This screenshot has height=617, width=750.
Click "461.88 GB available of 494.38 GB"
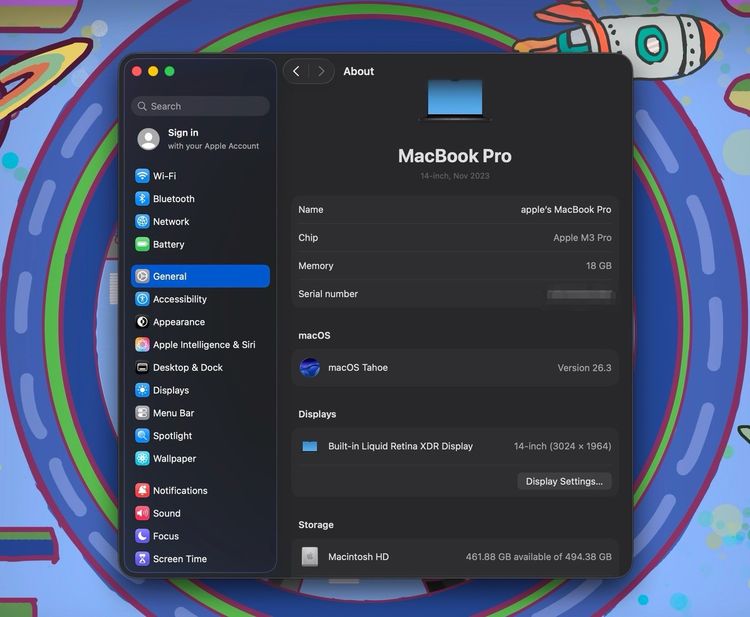[x=539, y=557]
